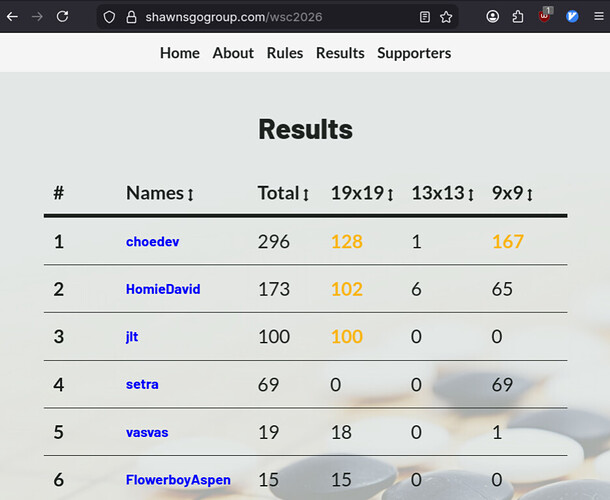Click choedev's orange 19x19 score 128
This screenshot has width=610, height=500.
347,242
